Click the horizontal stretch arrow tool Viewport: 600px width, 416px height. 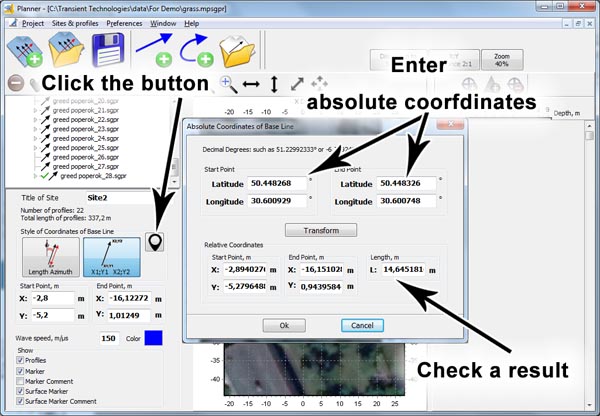(251, 84)
